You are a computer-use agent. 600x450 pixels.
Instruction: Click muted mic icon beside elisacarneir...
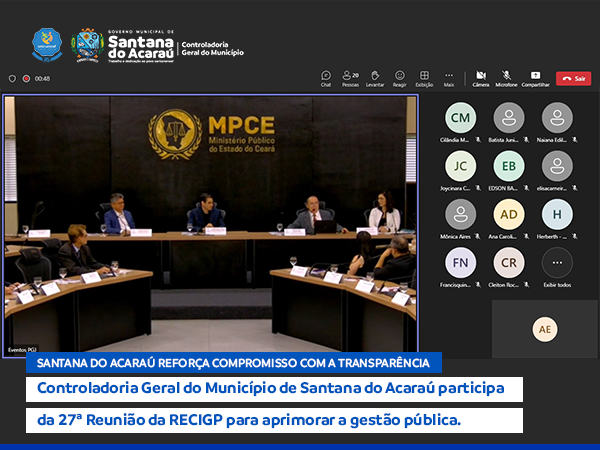tap(574, 188)
